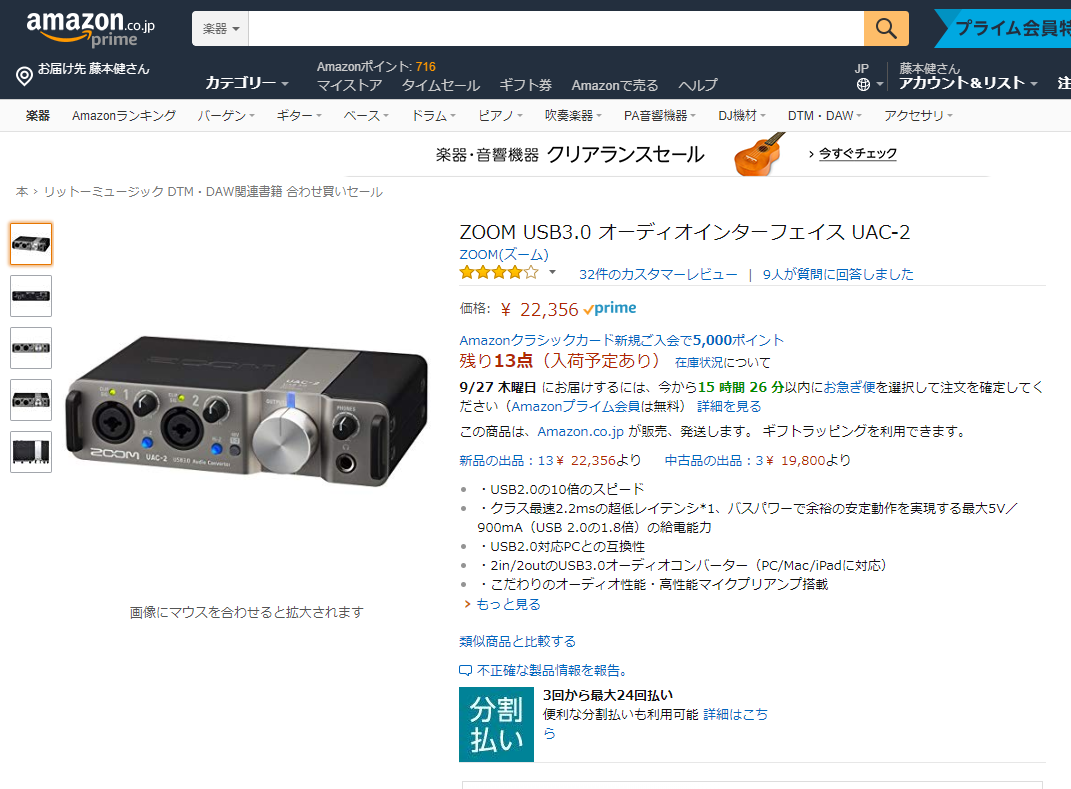Viewport: 1071px width, 789px height.
Task: Click the 分割払い installment badge
Action: (496, 724)
